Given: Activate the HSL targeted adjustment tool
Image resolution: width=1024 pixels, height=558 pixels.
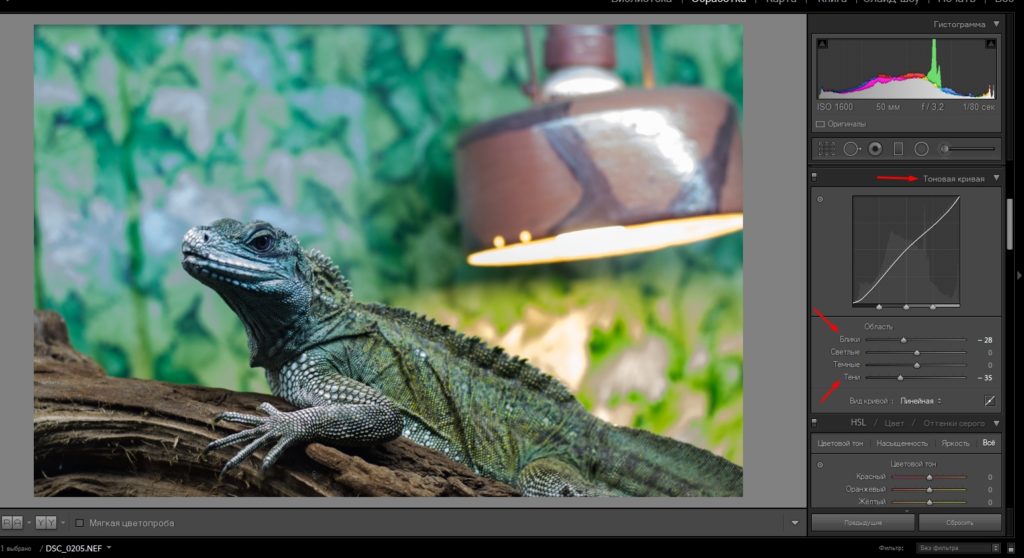Looking at the screenshot, I should [820, 464].
